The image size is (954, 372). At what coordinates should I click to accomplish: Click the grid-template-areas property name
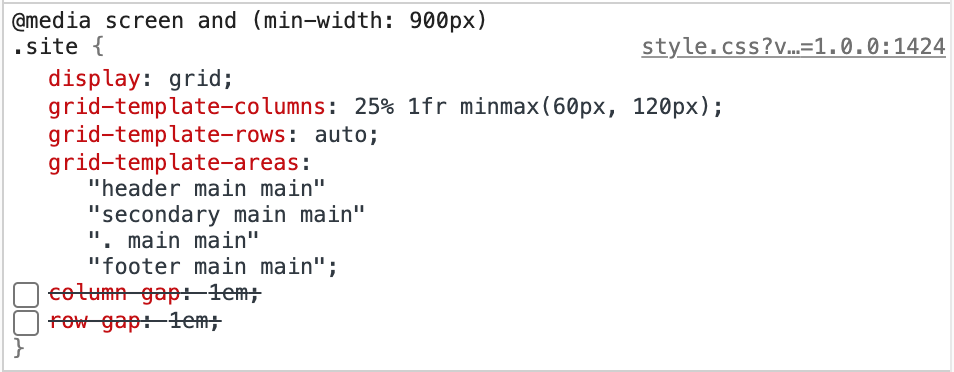pos(175,163)
